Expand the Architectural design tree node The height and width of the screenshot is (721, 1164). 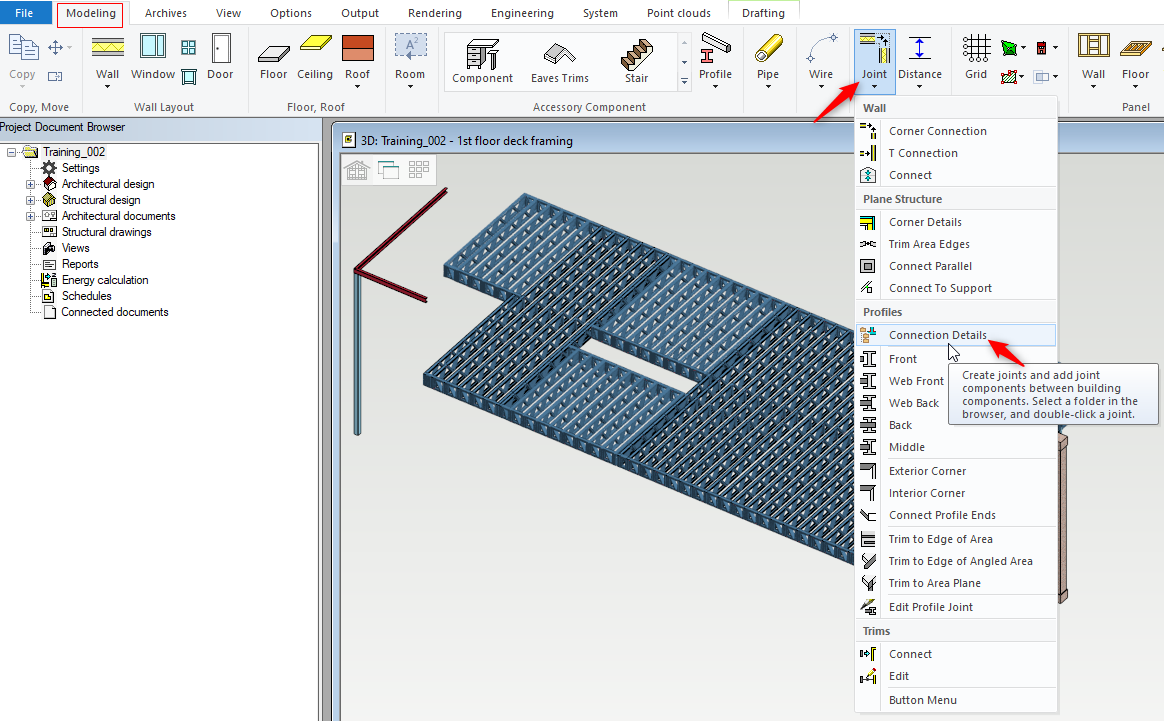[30, 184]
